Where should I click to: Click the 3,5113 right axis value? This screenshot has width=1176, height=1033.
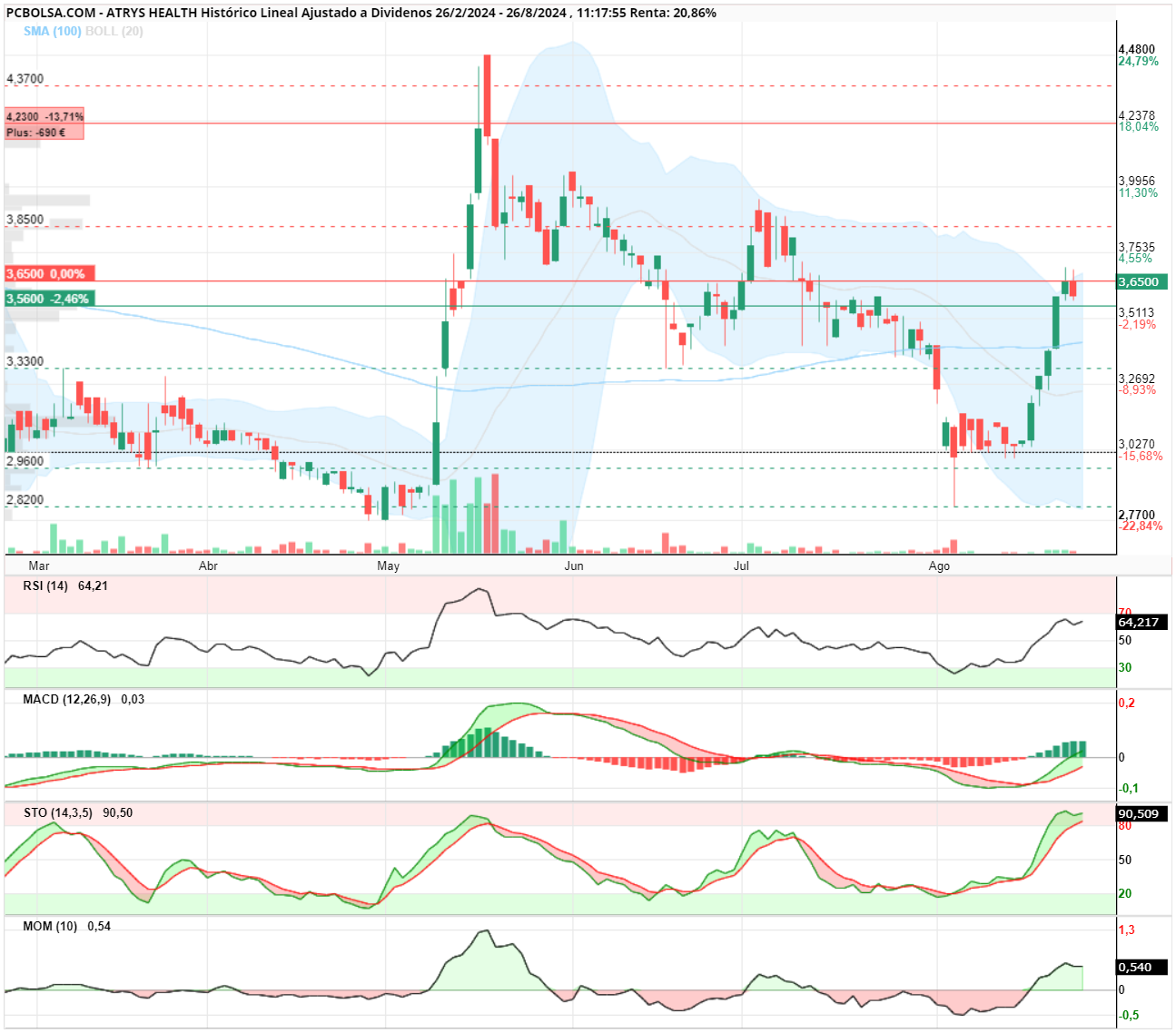(x=1137, y=312)
